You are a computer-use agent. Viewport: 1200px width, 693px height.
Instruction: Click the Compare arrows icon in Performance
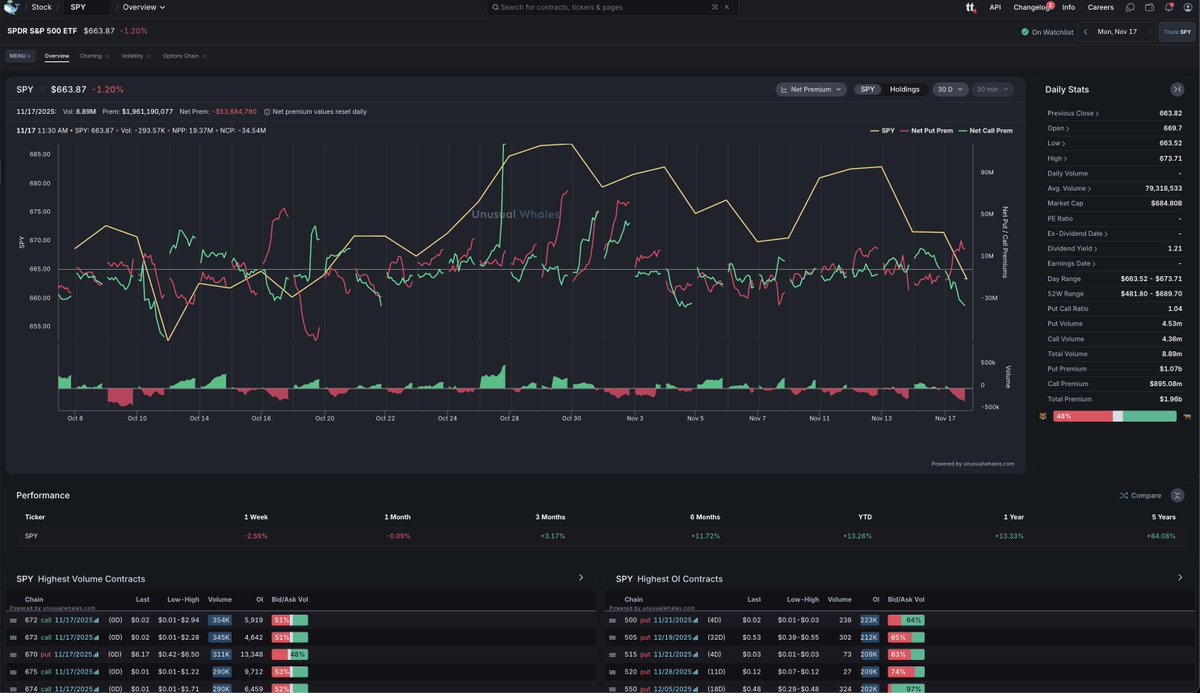(x=1124, y=495)
